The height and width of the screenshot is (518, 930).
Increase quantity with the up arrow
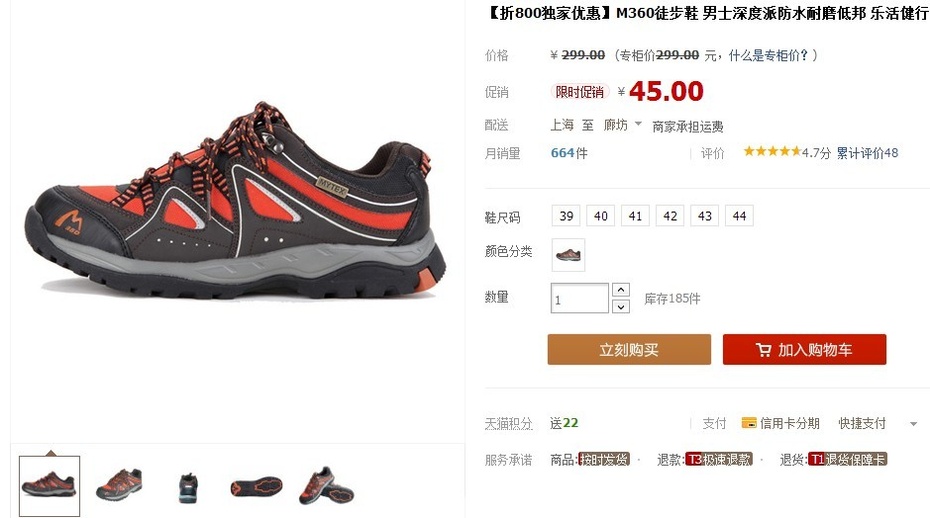click(x=620, y=290)
